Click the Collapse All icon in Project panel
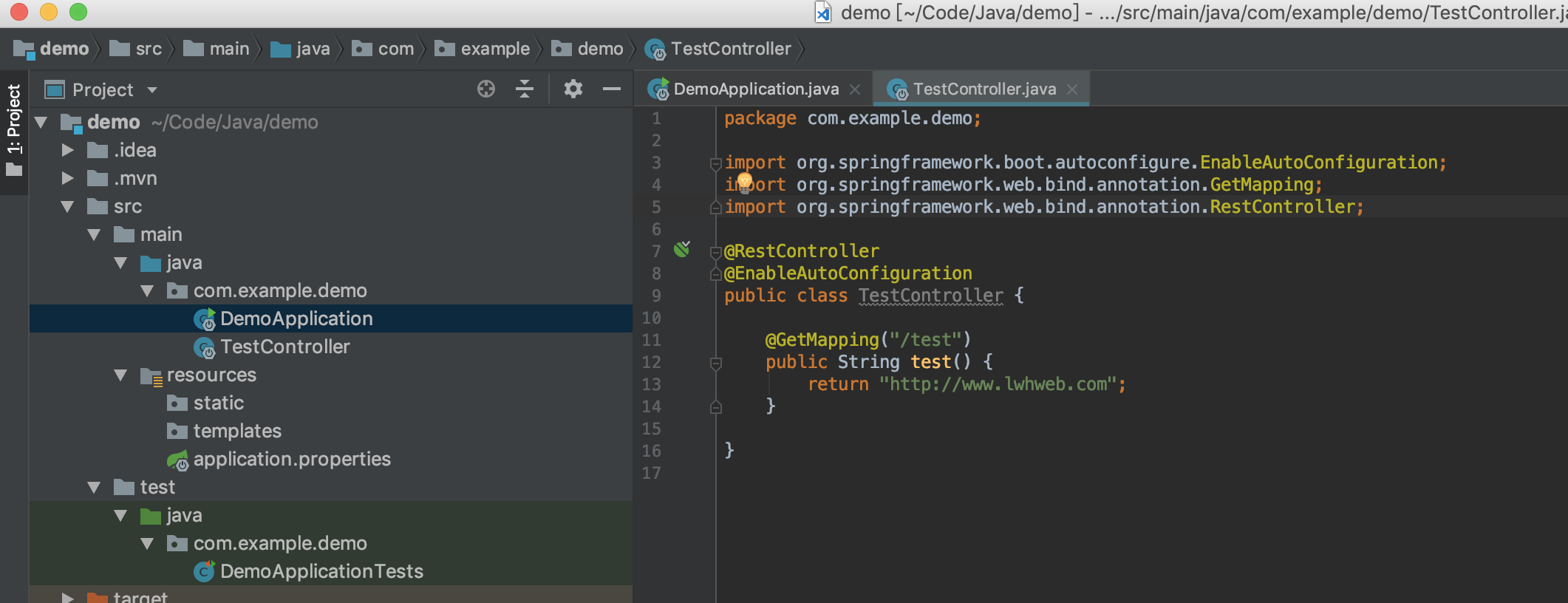Image resolution: width=1568 pixels, height=603 pixels. (525, 89)
